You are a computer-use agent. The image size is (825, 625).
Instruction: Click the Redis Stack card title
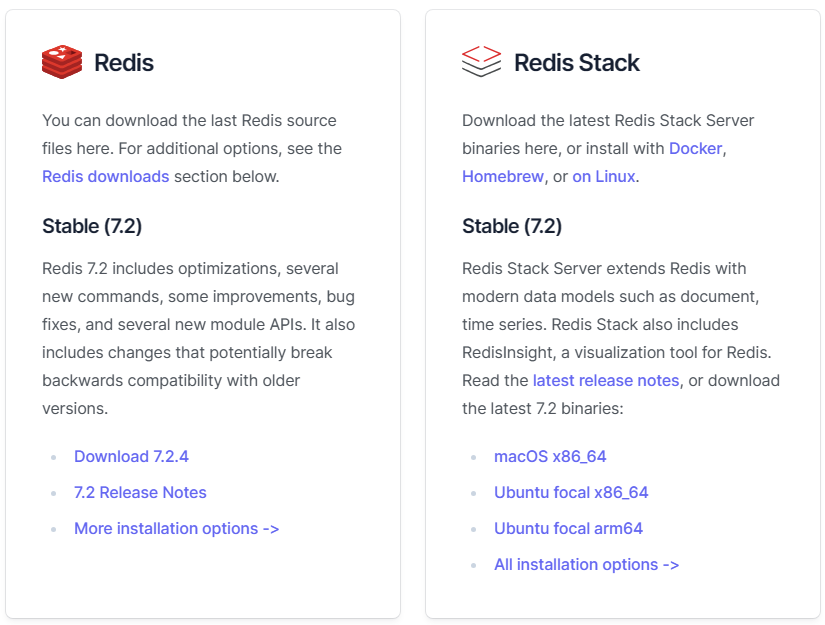577,63
